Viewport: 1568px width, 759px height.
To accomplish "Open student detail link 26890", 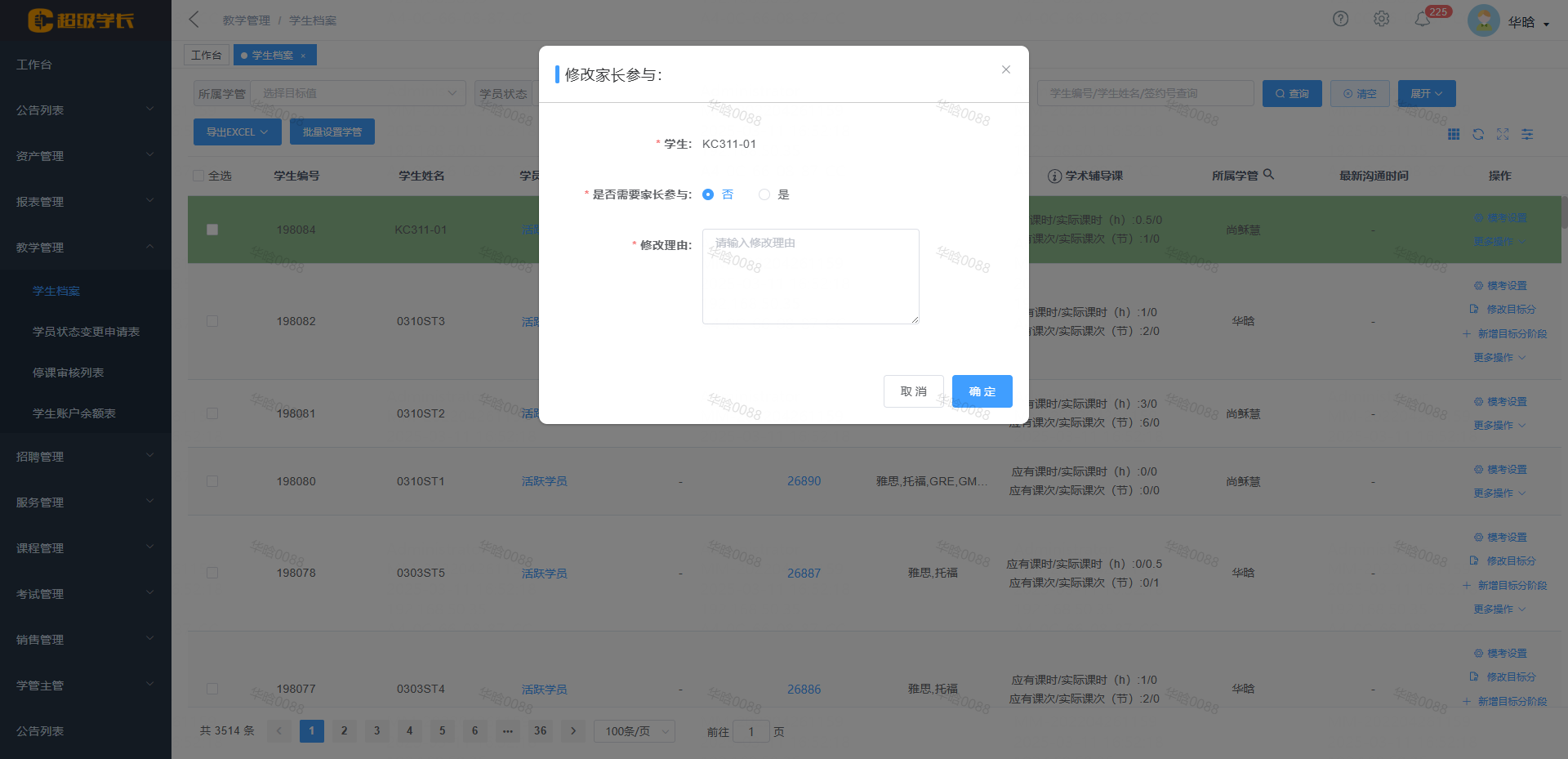I will [804, 481].
